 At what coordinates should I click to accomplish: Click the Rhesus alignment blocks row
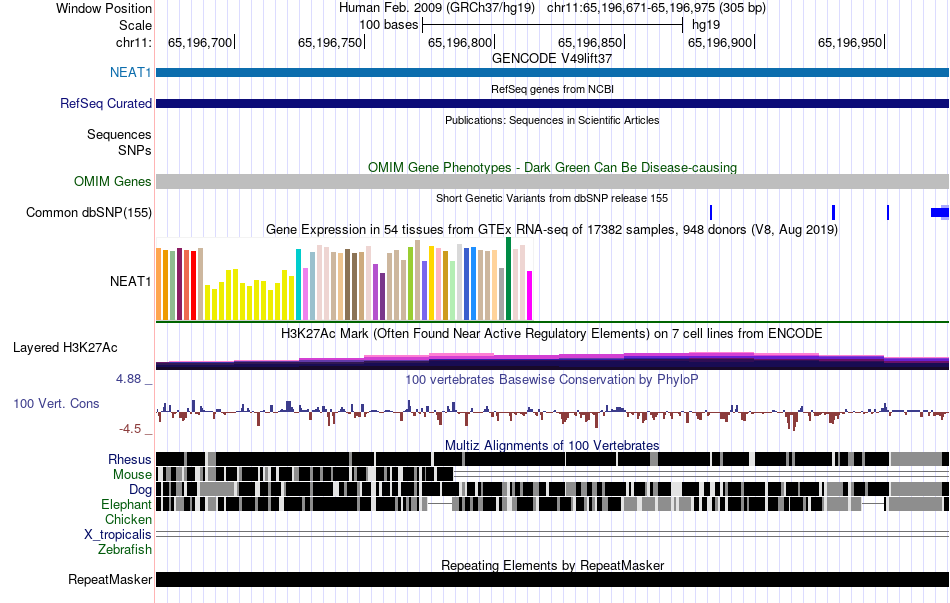tap(553, 459)
